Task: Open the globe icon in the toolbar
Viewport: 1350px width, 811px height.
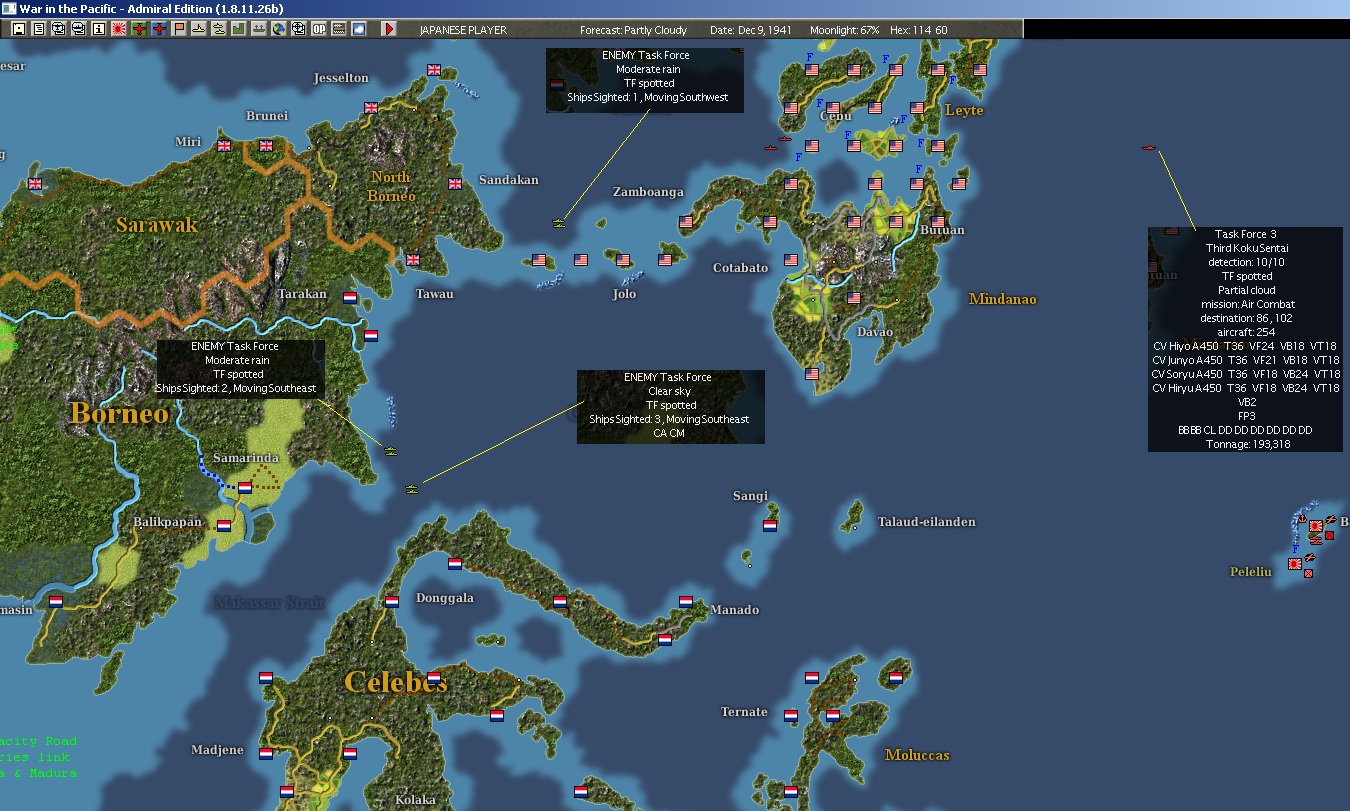Action: 278,29
